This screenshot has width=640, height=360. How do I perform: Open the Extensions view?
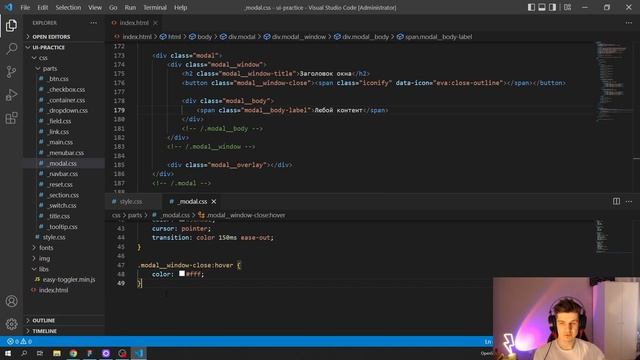tap(11, 118)
